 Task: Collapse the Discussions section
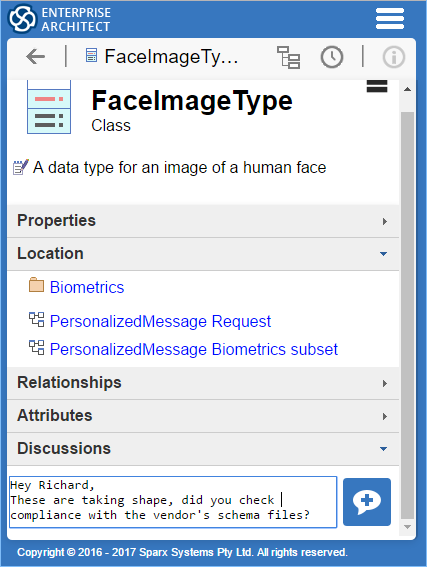203,449
